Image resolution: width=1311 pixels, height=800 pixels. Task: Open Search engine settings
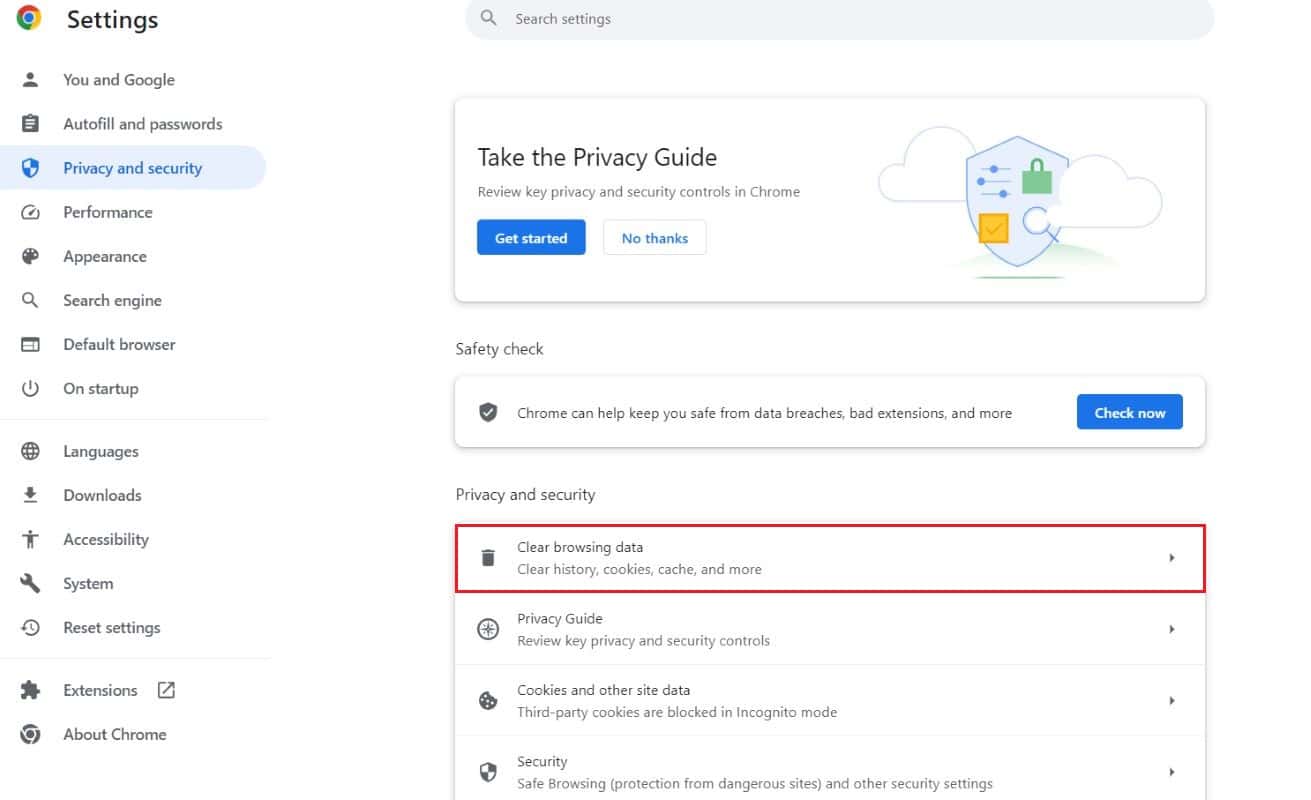tap(112, 300)
